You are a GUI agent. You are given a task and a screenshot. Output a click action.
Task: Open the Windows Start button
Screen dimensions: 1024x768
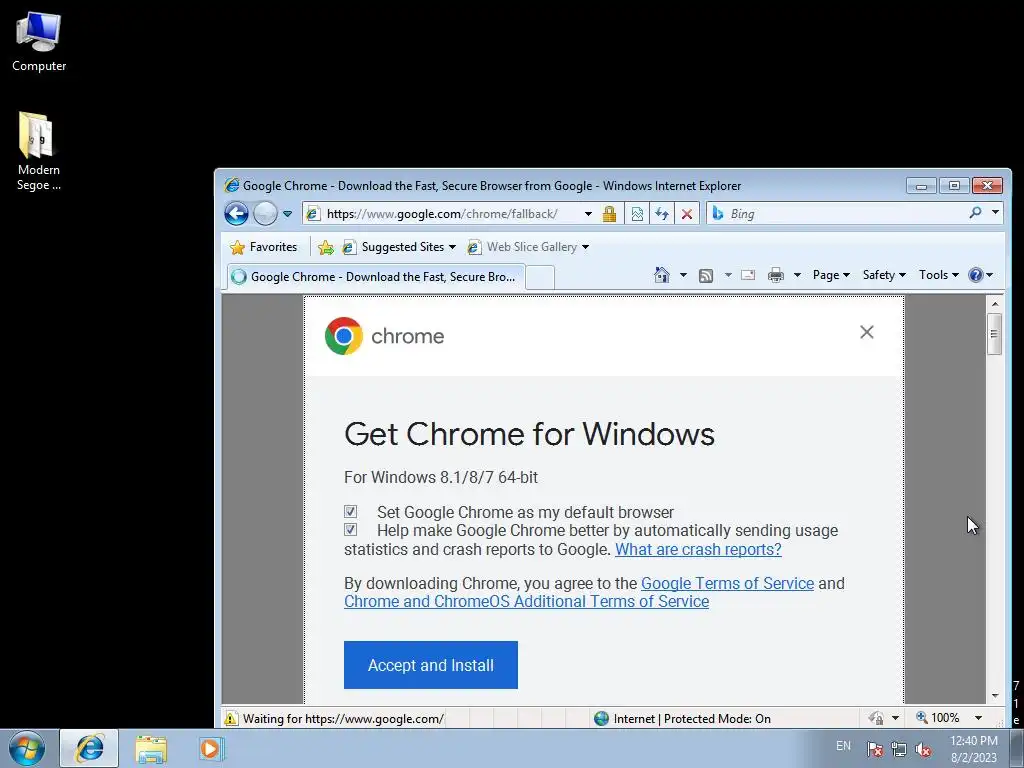pyautogui.click(x=27, y=748)
